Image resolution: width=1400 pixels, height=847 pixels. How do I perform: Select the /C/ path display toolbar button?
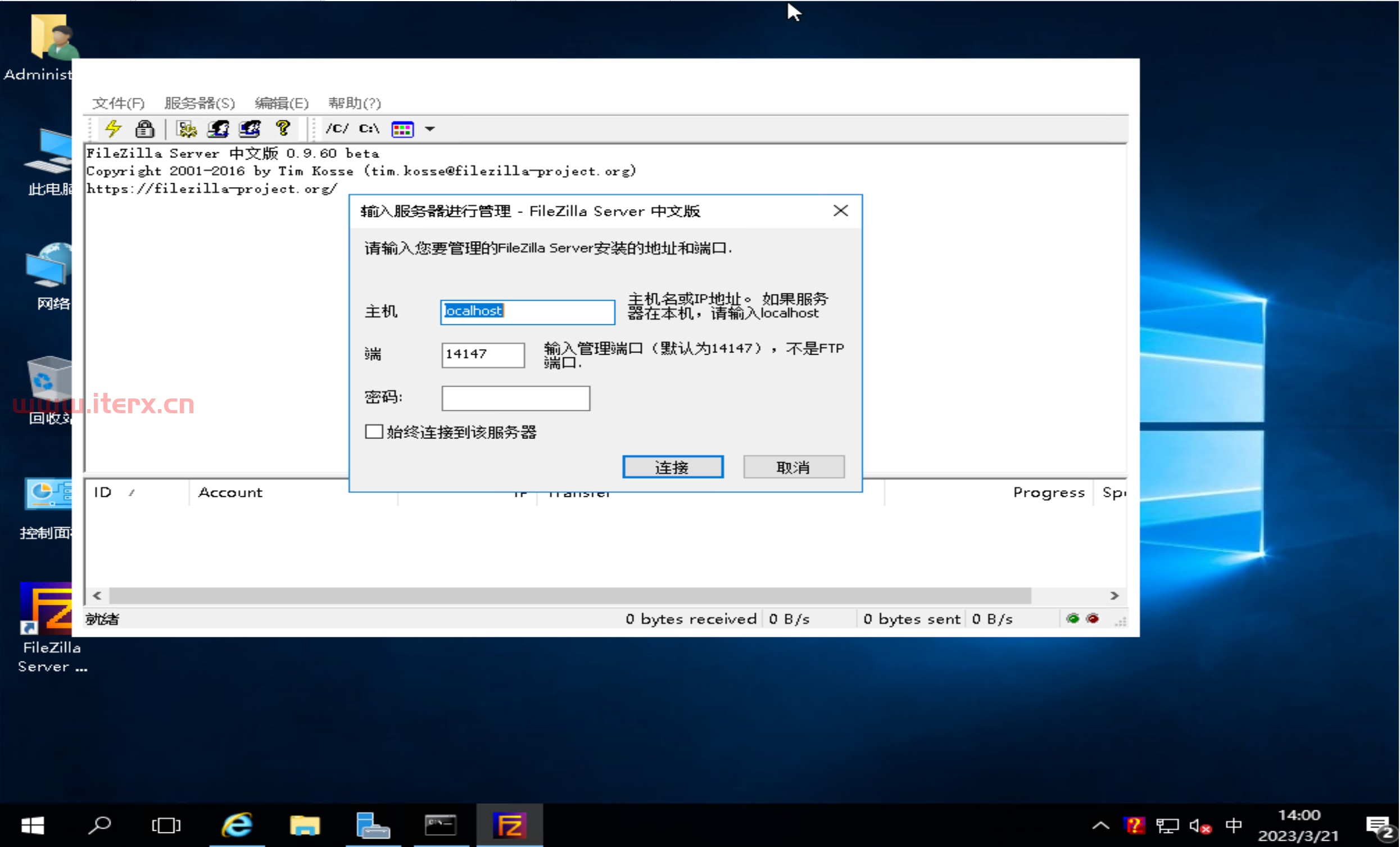337,129
